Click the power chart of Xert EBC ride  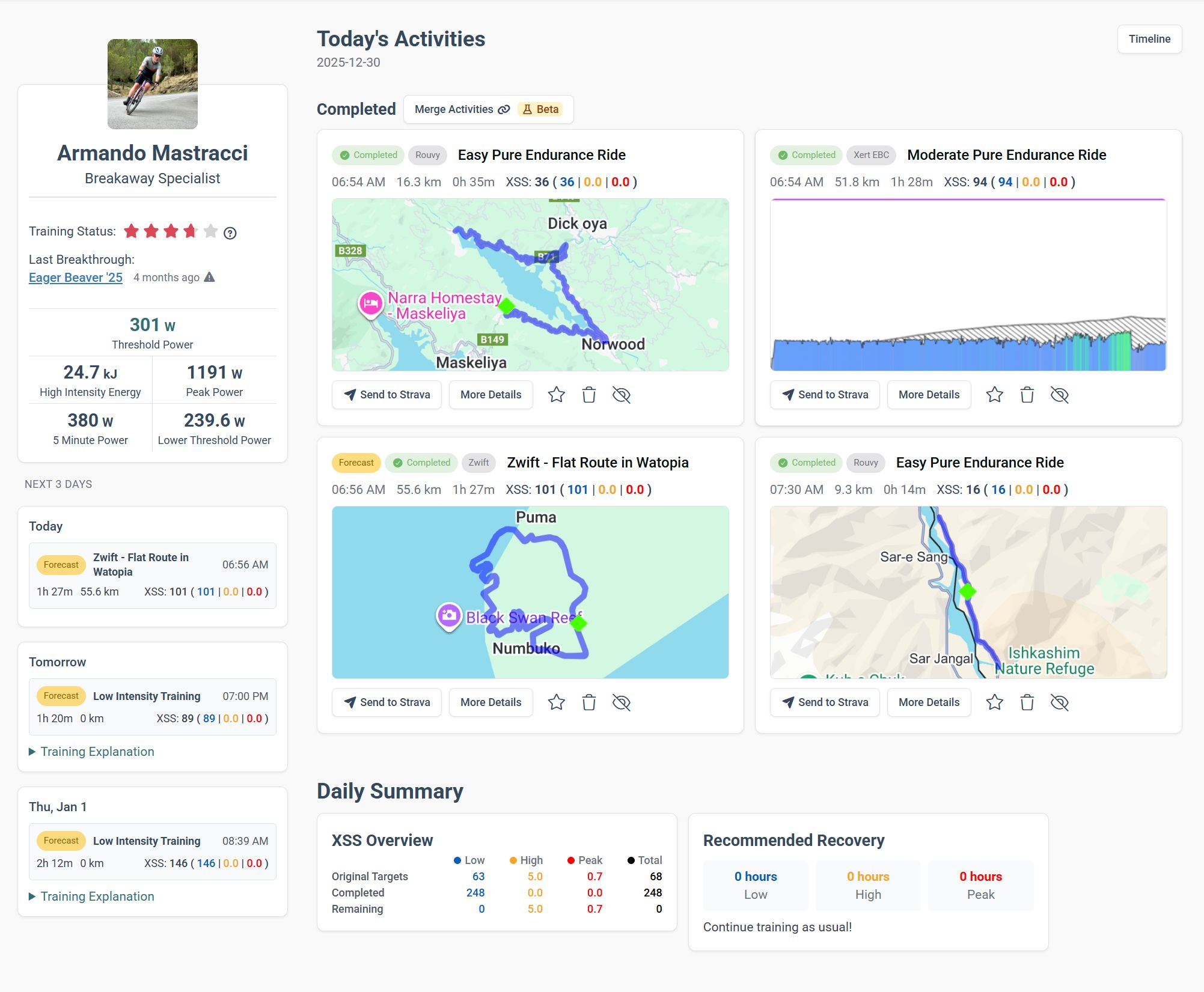tap(968, 285)
